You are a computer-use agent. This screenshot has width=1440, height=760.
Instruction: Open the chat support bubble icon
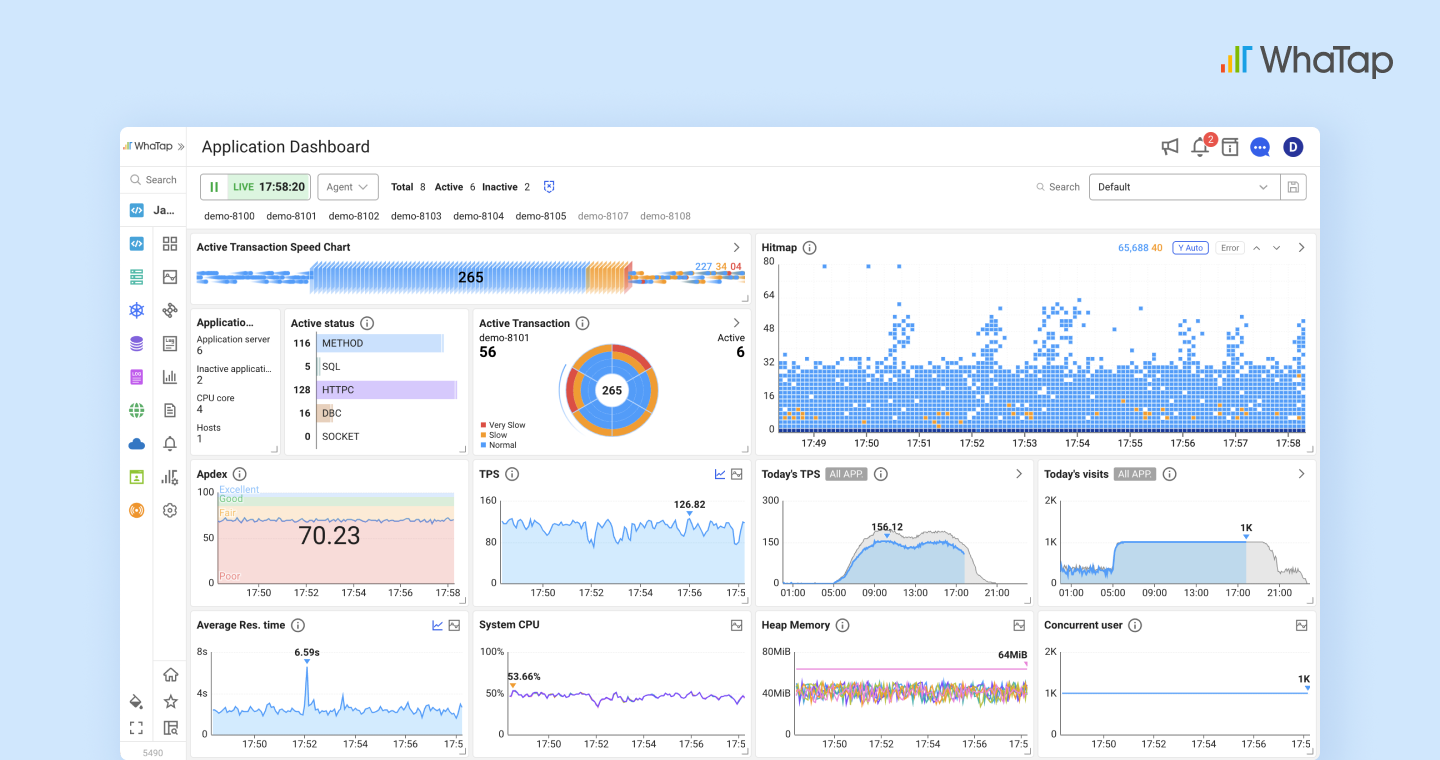click(1260, 146)
